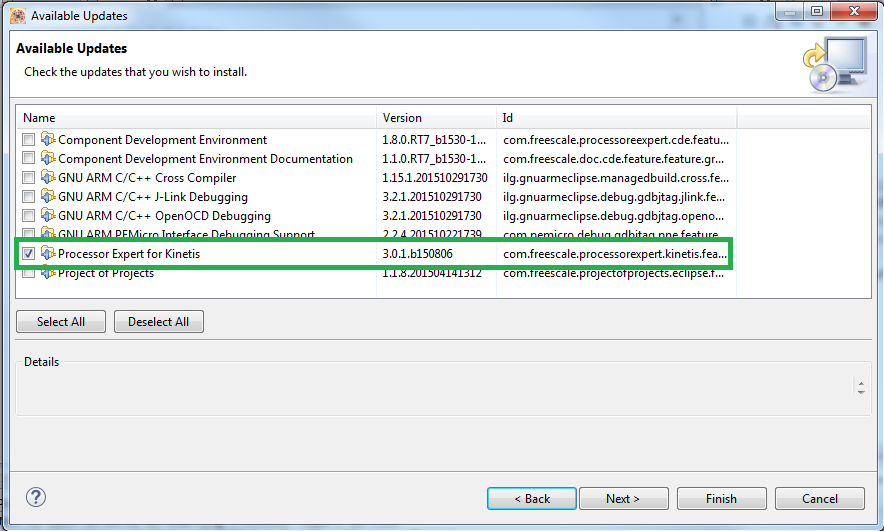The width and height of the screenshot is (884, 531).
Task: Click Id ilg.gnuarmeclipse.debug.gdbjtag.openo... cell
Action: [613, 216]
